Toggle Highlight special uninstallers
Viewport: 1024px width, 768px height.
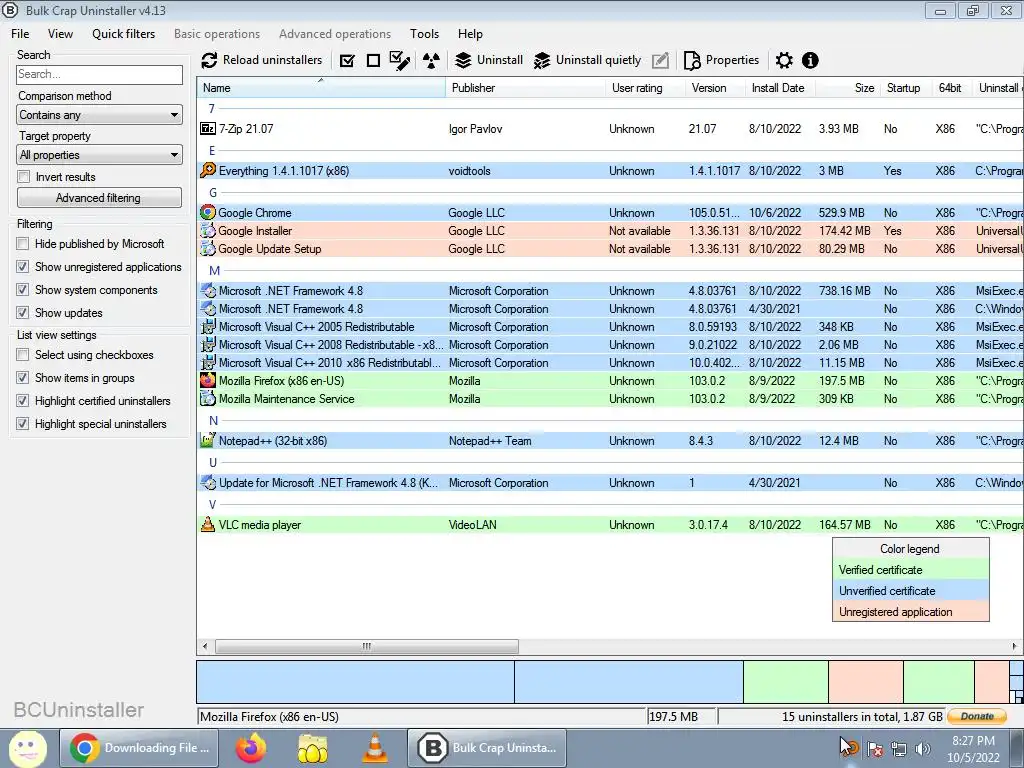[23, 423]
